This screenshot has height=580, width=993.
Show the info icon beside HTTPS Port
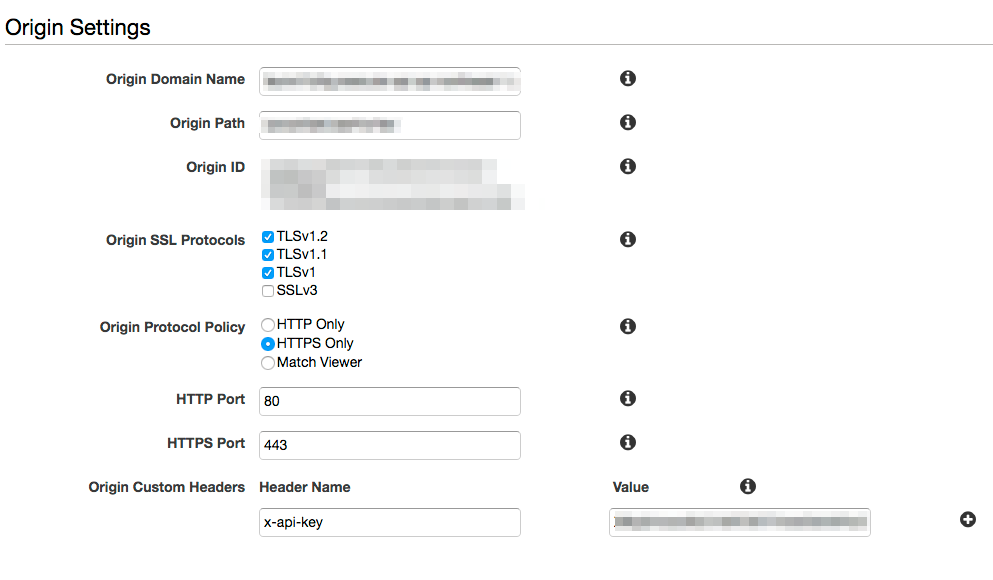click(x=628, y=443)
